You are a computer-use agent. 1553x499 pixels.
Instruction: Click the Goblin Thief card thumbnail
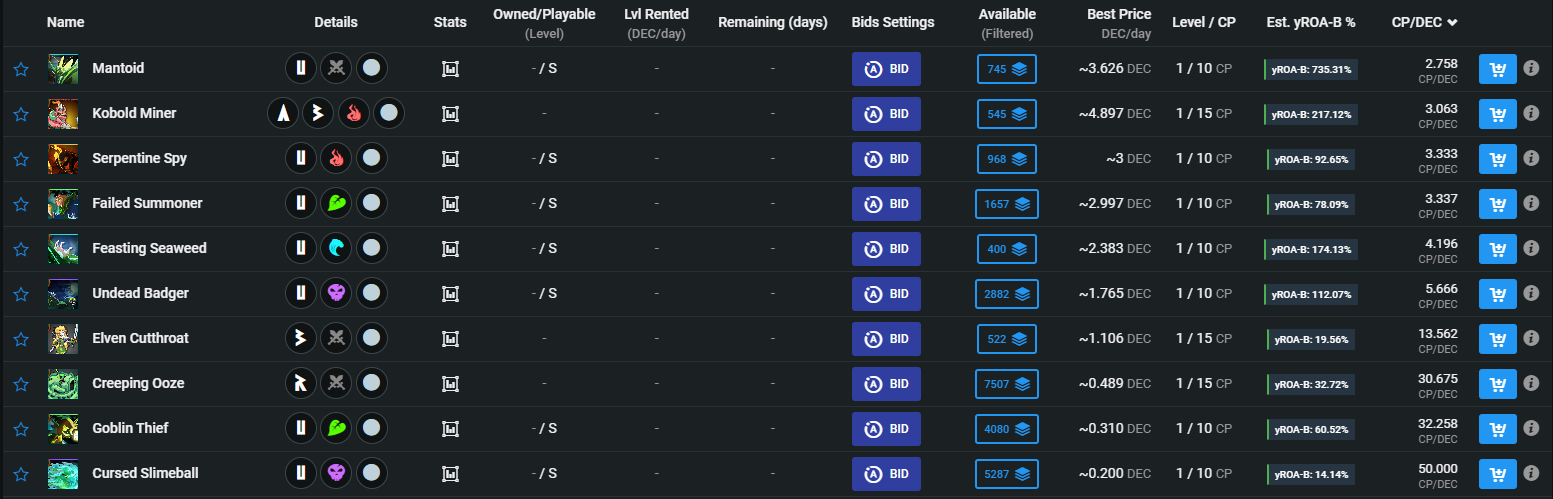tap(63, 429)
